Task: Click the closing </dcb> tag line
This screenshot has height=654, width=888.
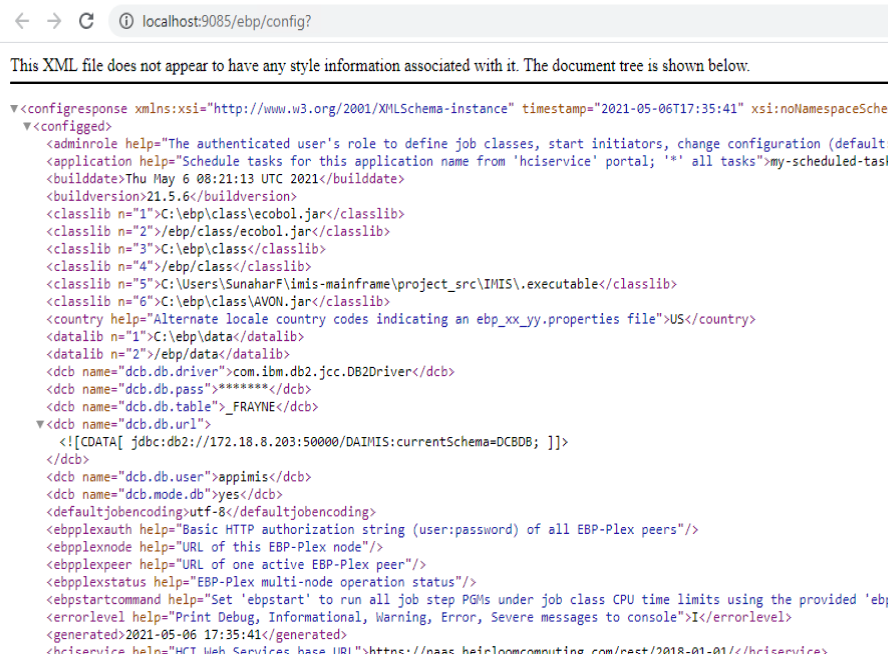Action: pos(68,460)
